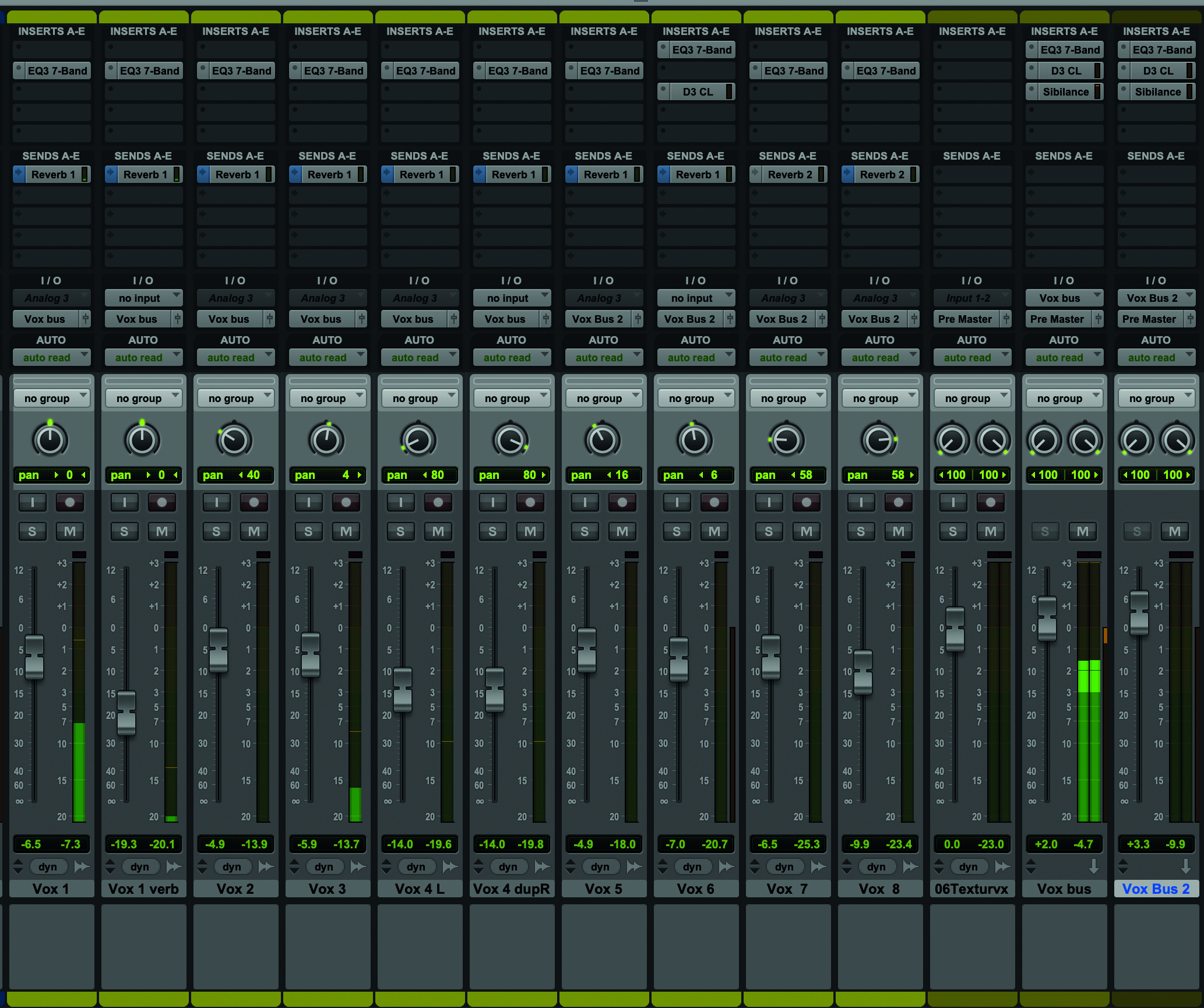Click output window icon beside Vox 1 Vox bus
Screen dimensions: 1204x1008
click(86, 319)
